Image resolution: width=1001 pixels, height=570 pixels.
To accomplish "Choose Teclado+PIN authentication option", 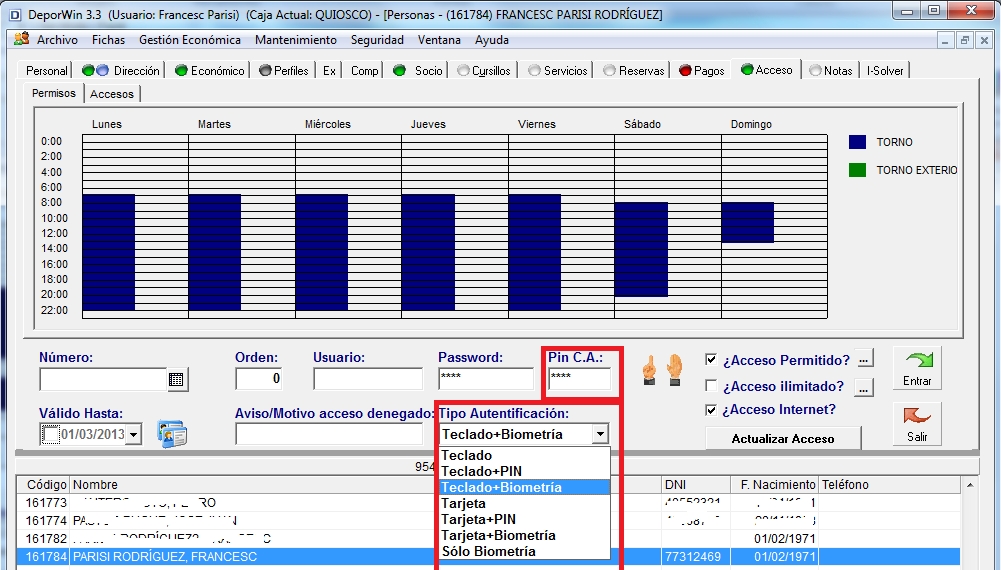I will pyautogui.click(x=524, y=471).
